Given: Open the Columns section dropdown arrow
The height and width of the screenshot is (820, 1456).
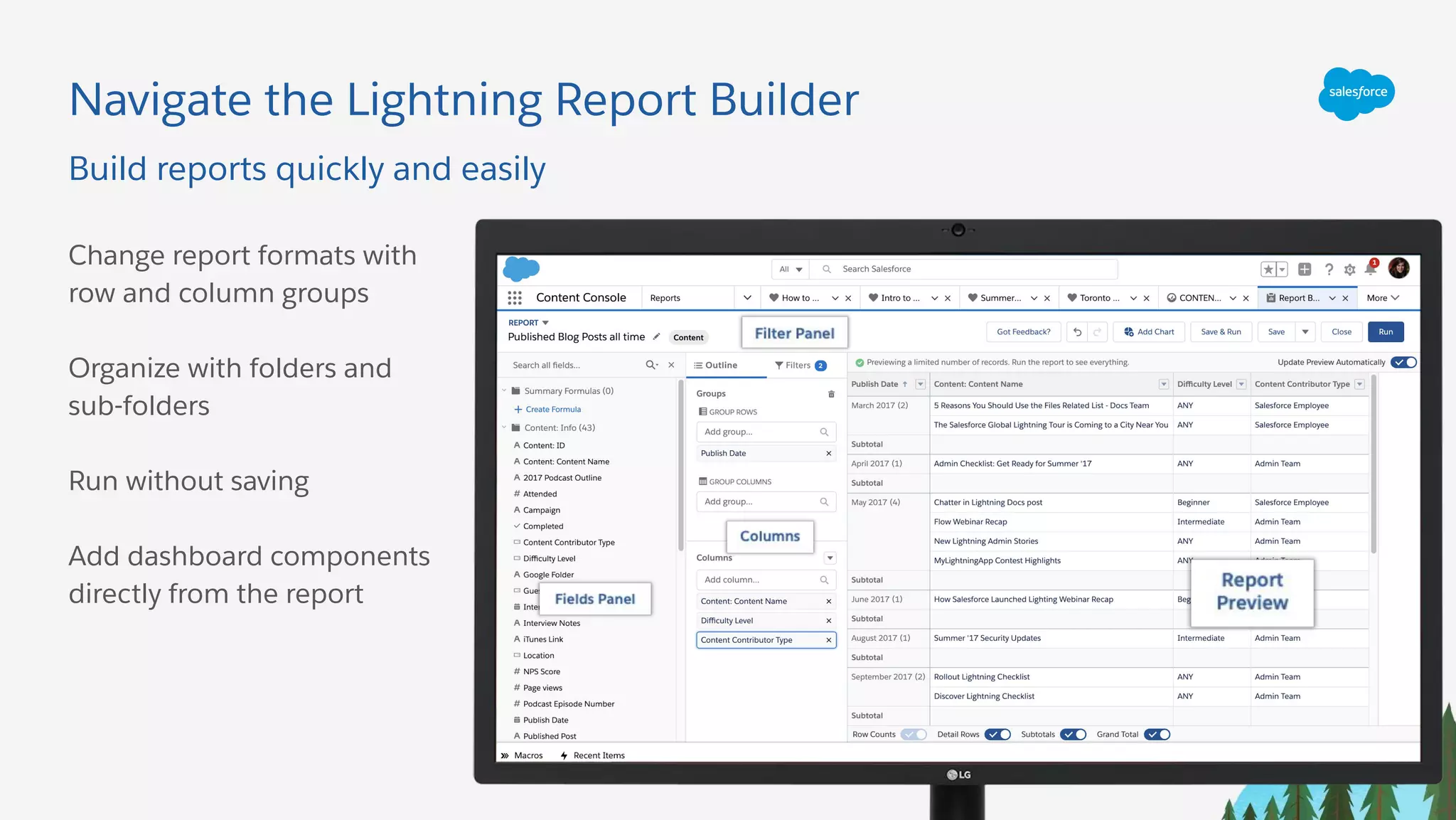Looking at the screenshot, I should pos(830,558).
